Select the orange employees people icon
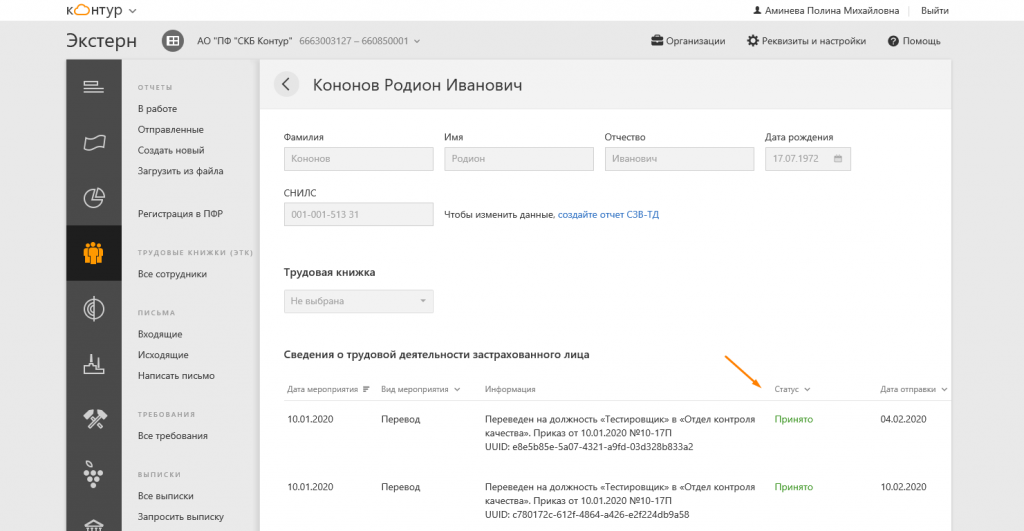The image size is (1024, 531). tap(93, 253)
